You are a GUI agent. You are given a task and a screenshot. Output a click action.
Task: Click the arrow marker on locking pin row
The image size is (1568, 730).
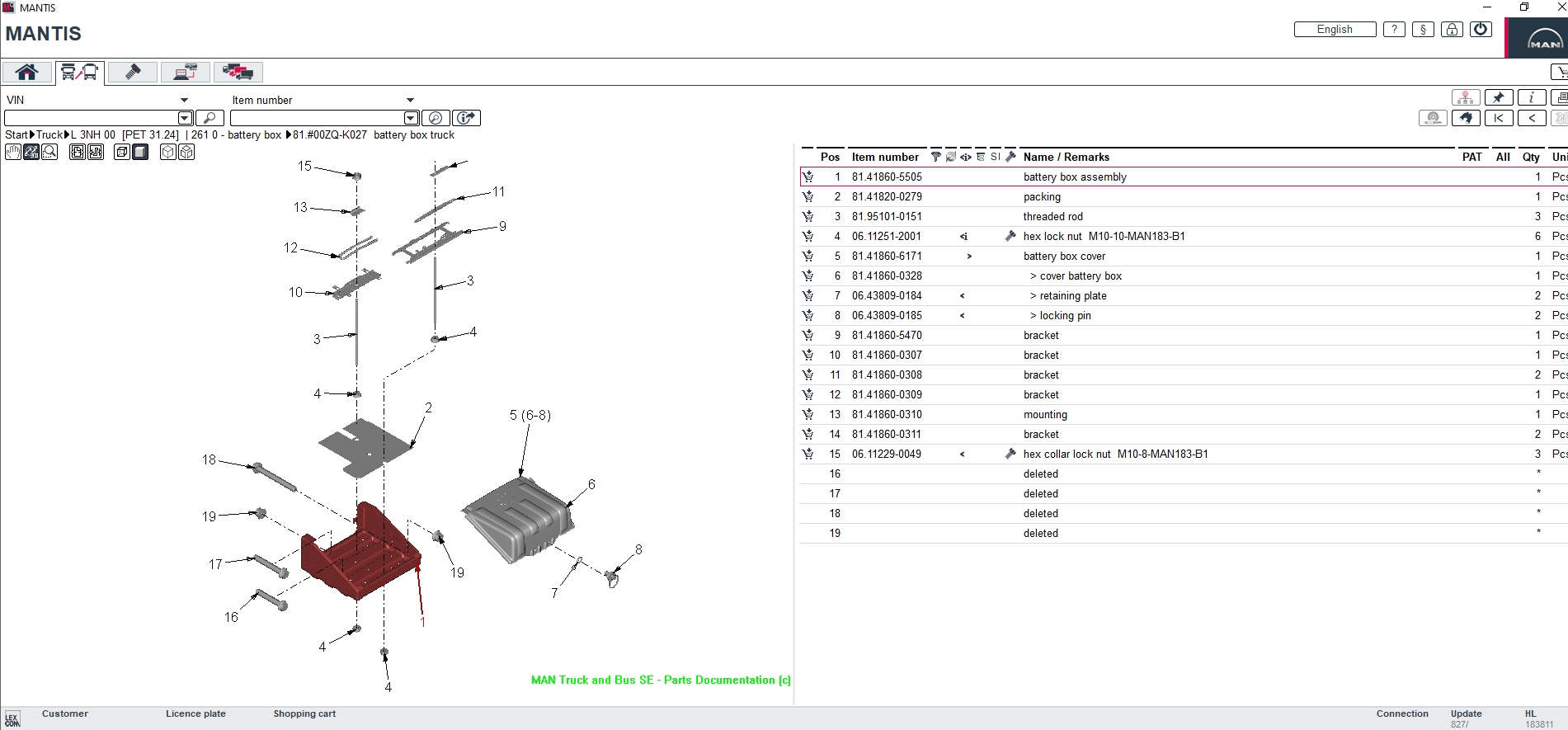pos(963,315)
